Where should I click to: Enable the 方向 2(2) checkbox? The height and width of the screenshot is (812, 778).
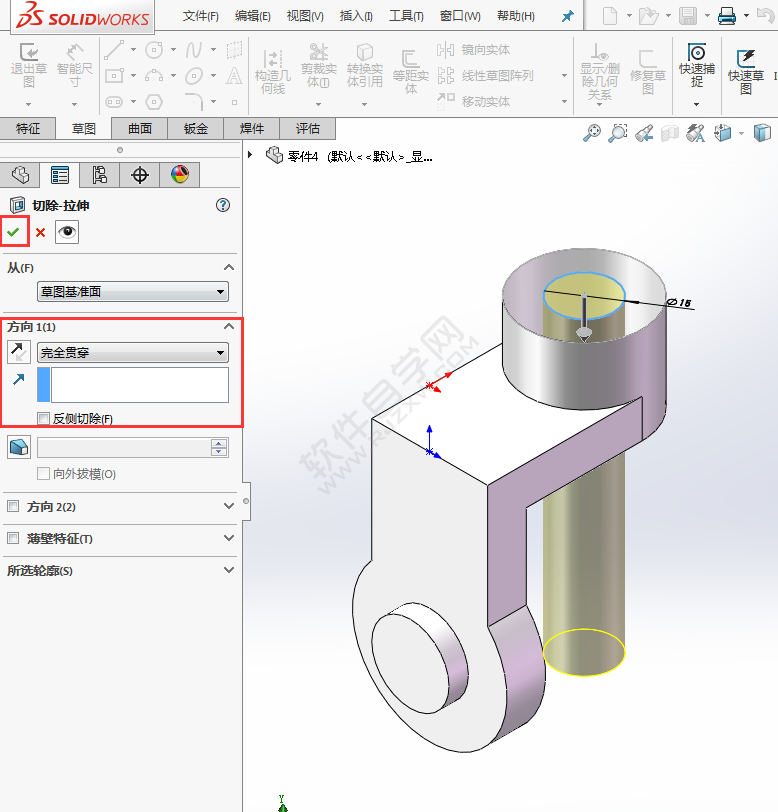13,506
